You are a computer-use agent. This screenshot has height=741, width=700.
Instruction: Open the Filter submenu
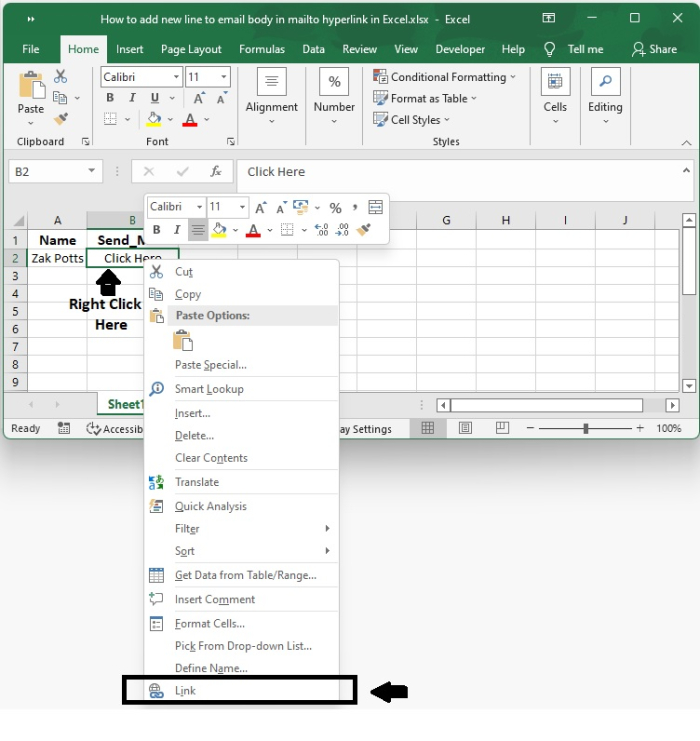[242, 528]
